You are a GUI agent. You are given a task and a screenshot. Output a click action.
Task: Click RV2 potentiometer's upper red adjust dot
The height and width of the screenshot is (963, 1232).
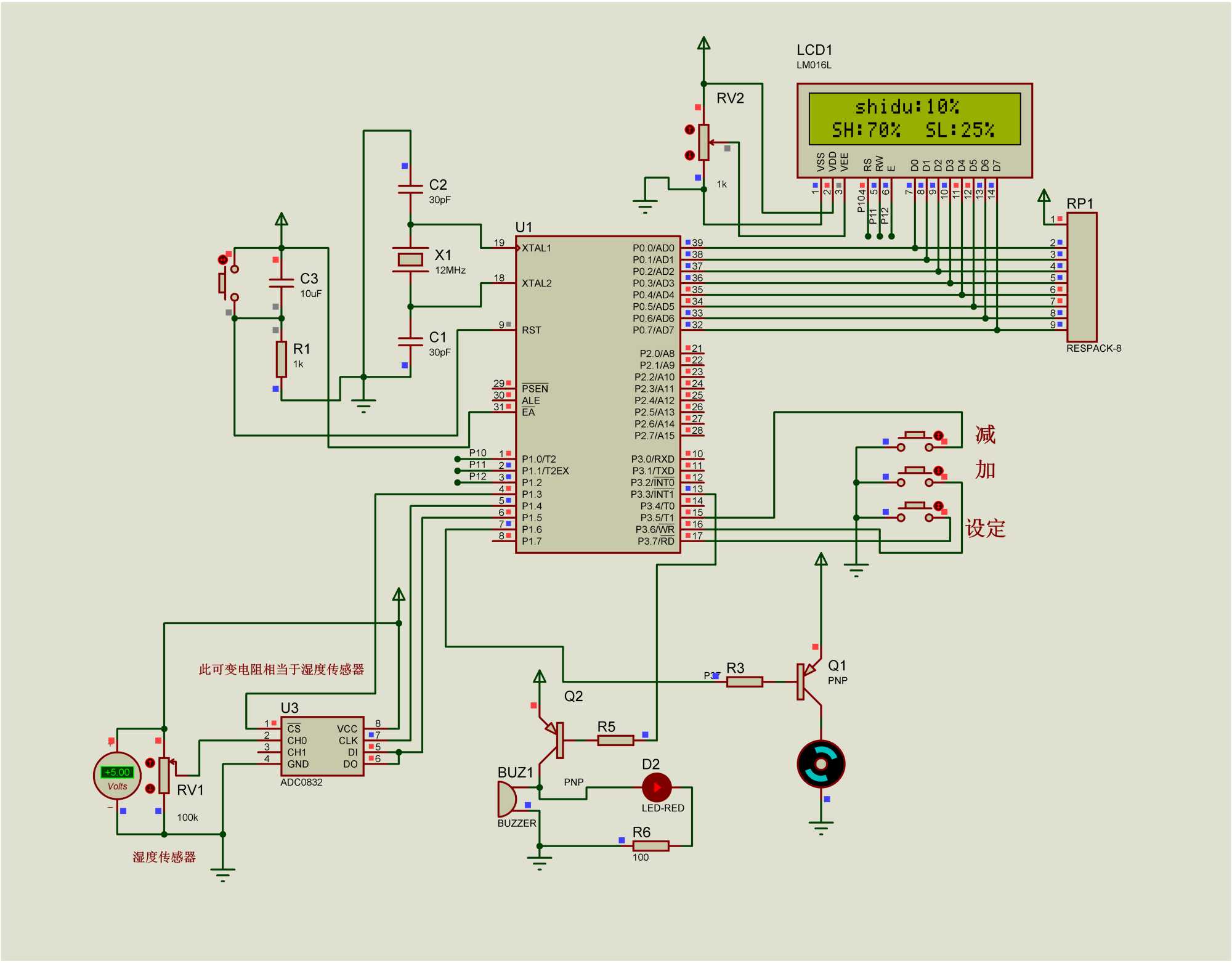point(690,129)
